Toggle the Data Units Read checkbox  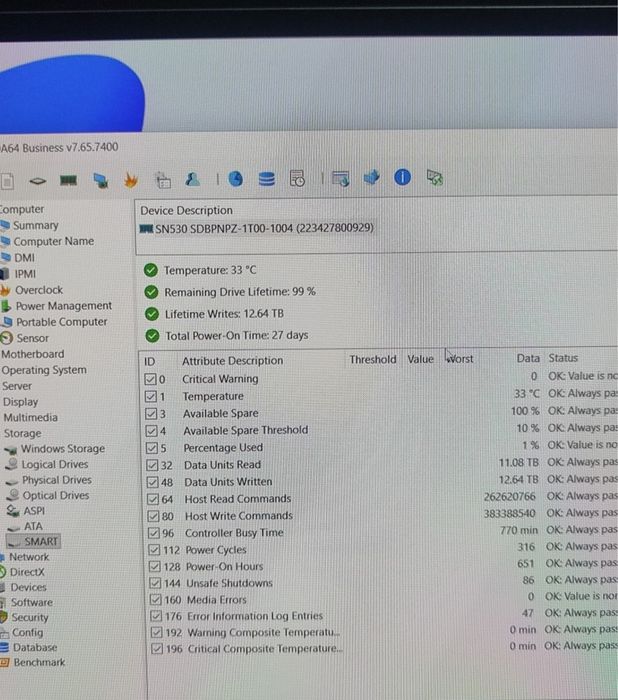[152, 465]
